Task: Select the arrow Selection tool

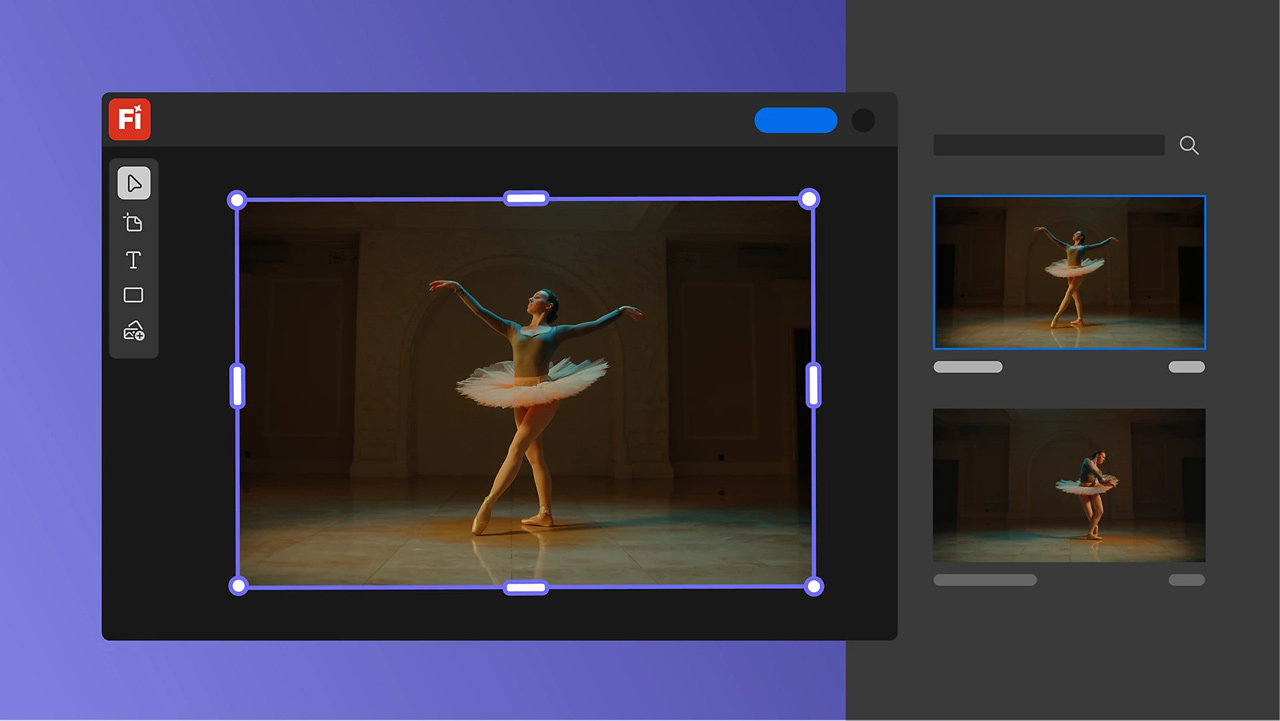Action: pos(133,182)
